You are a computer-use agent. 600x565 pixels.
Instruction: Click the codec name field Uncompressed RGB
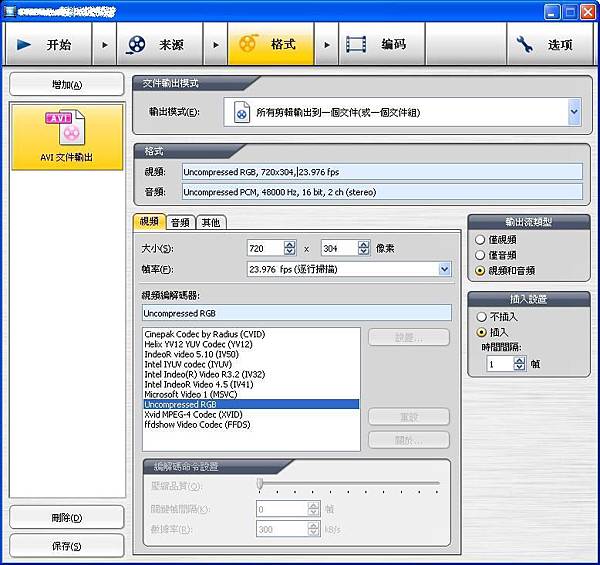[297, 313]
